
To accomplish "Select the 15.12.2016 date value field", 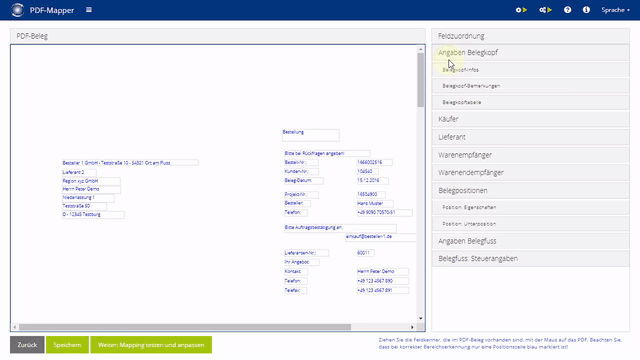I will point(373,180).
